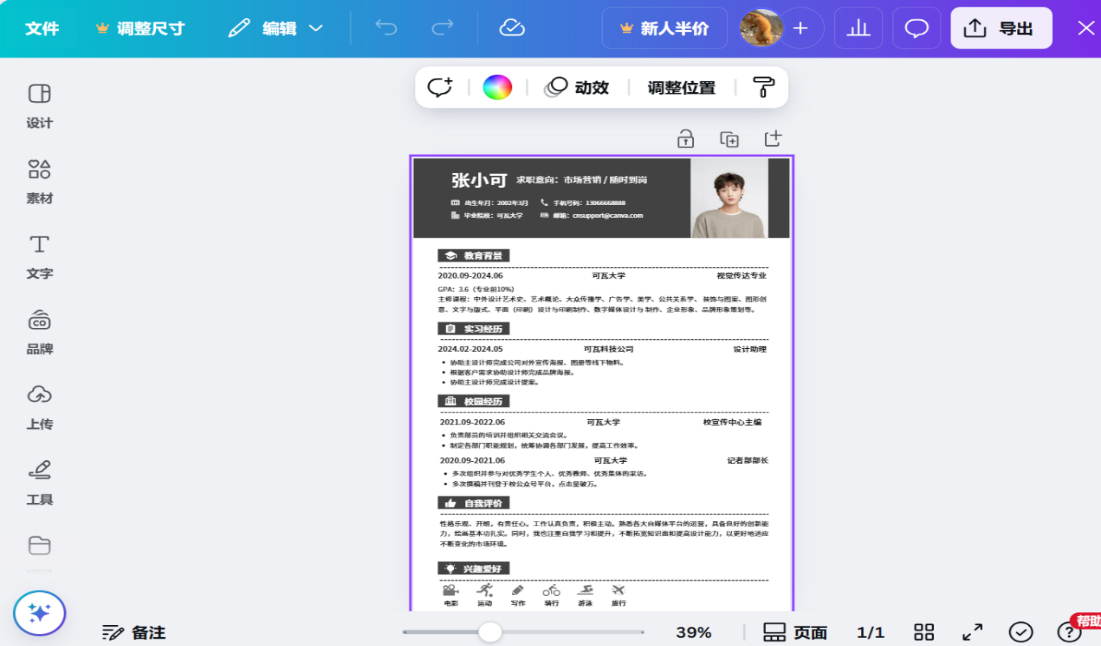Viewport: 1101px width, 646px height.
Task: Click the redo arrow
Action: tap(442, 28)
